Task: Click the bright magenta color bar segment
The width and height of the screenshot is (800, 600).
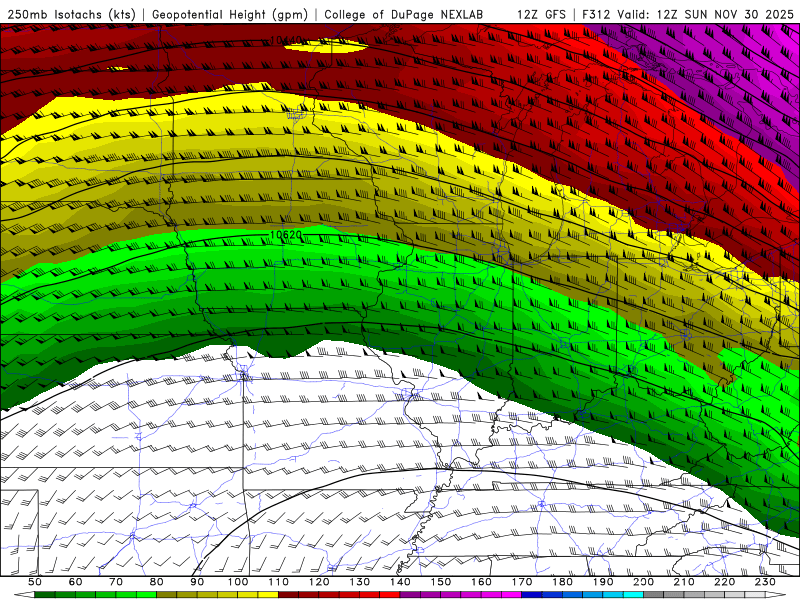Action: coord(512,595)
